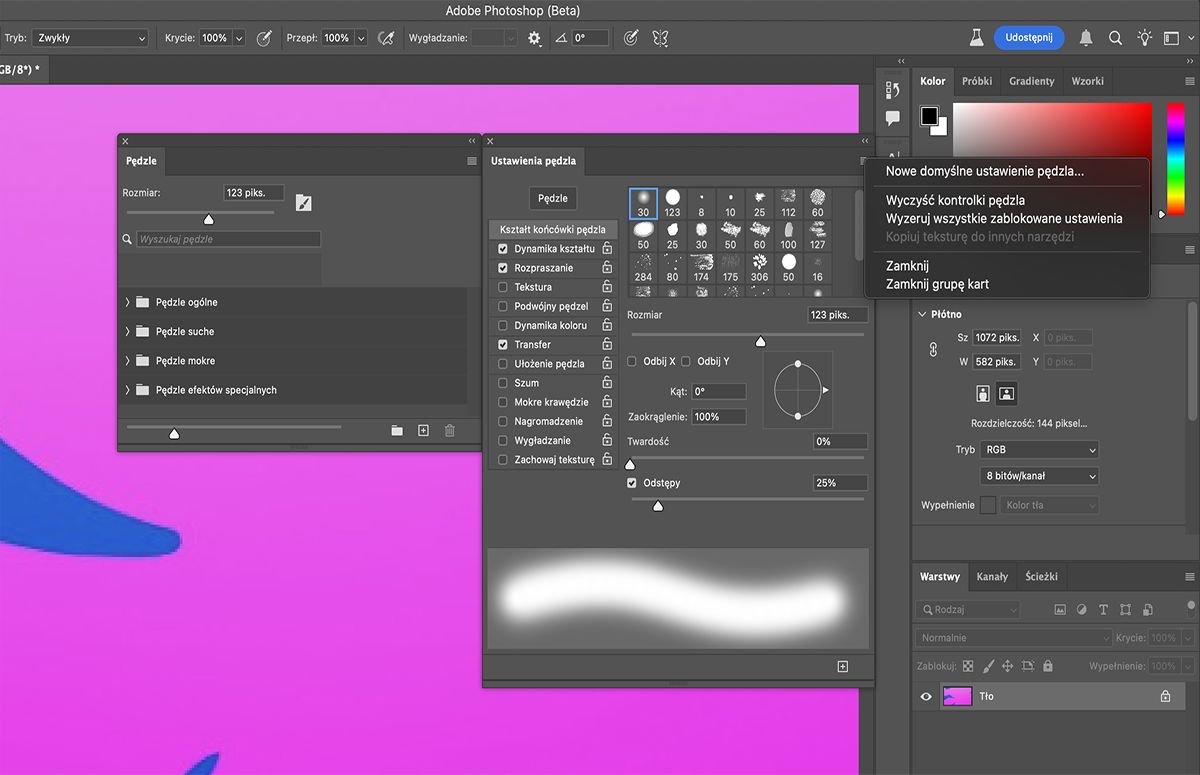Screen dimensions: 1200x775
Task: Open the RGB color mode dropdown
Action: (1038, 450)
